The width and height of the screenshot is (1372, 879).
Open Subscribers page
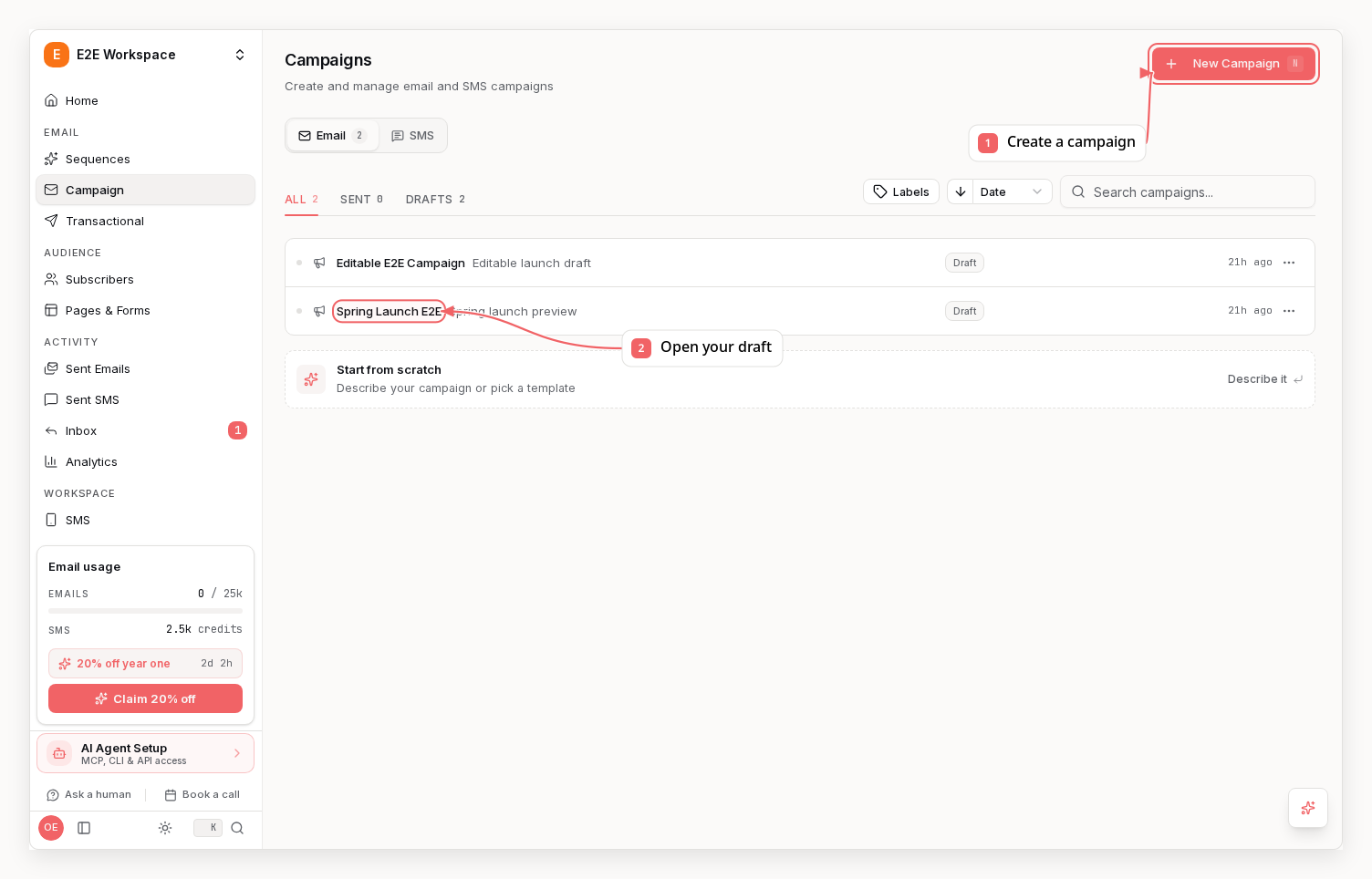145,279
